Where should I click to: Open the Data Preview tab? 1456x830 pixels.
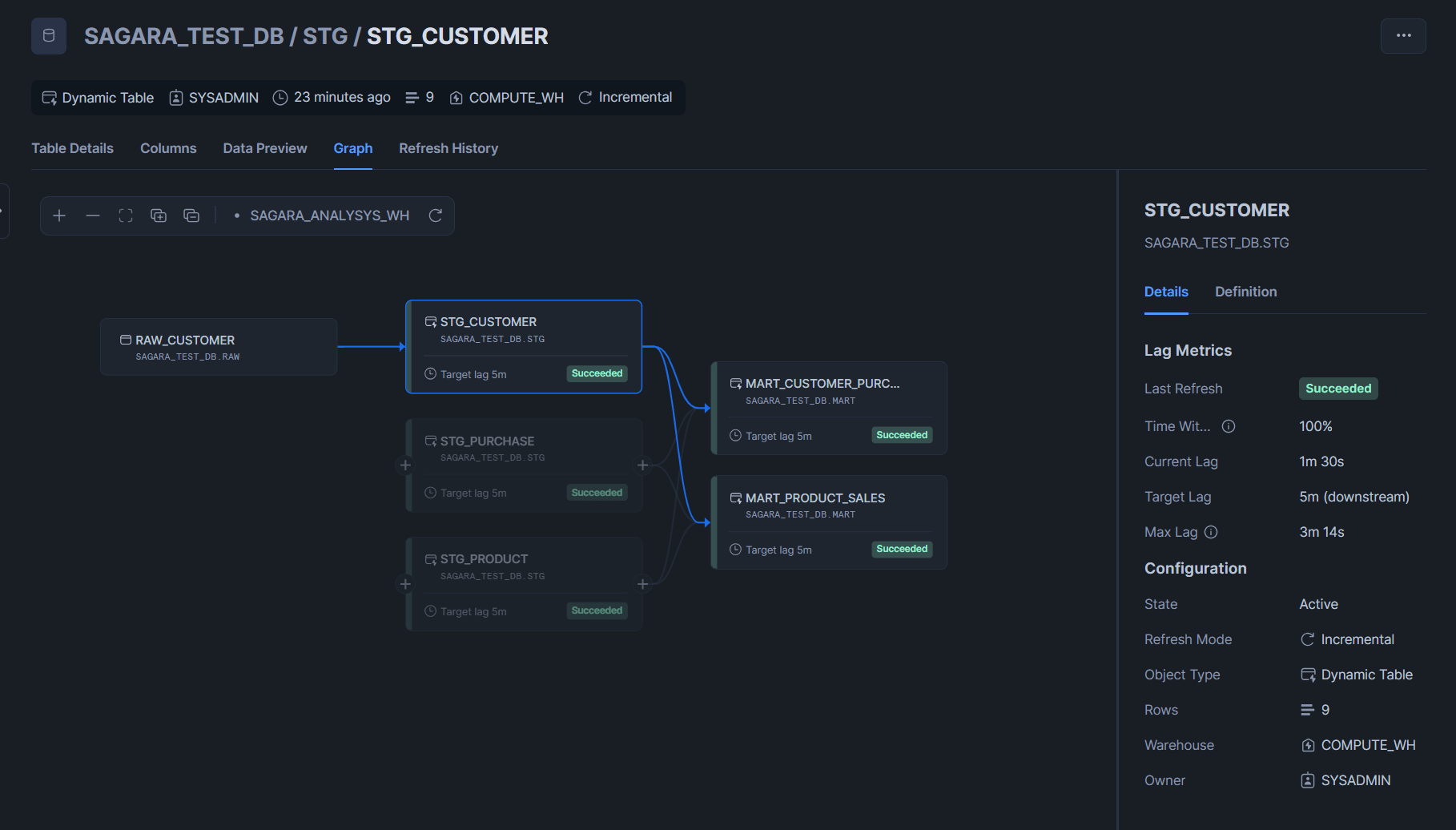265,148
